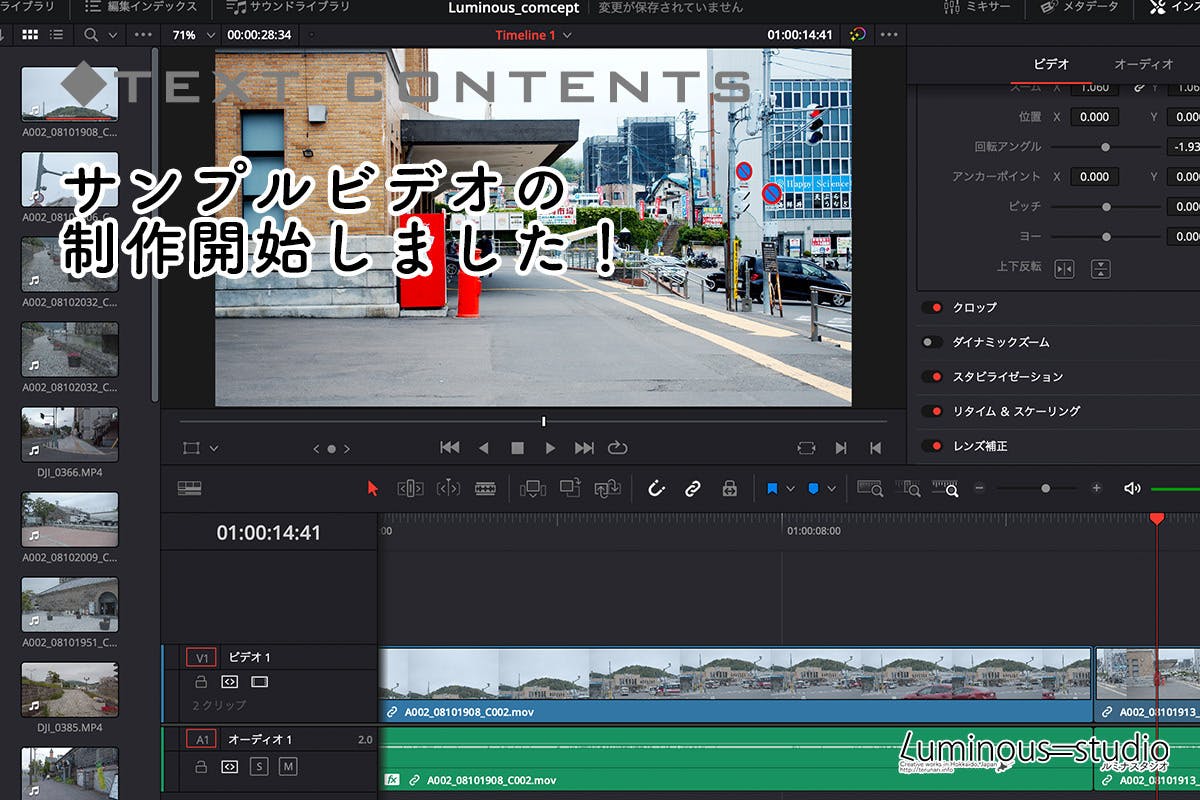Select the arrow Selection mode tool
The image size is (1200, 800).
pos(373,488)
